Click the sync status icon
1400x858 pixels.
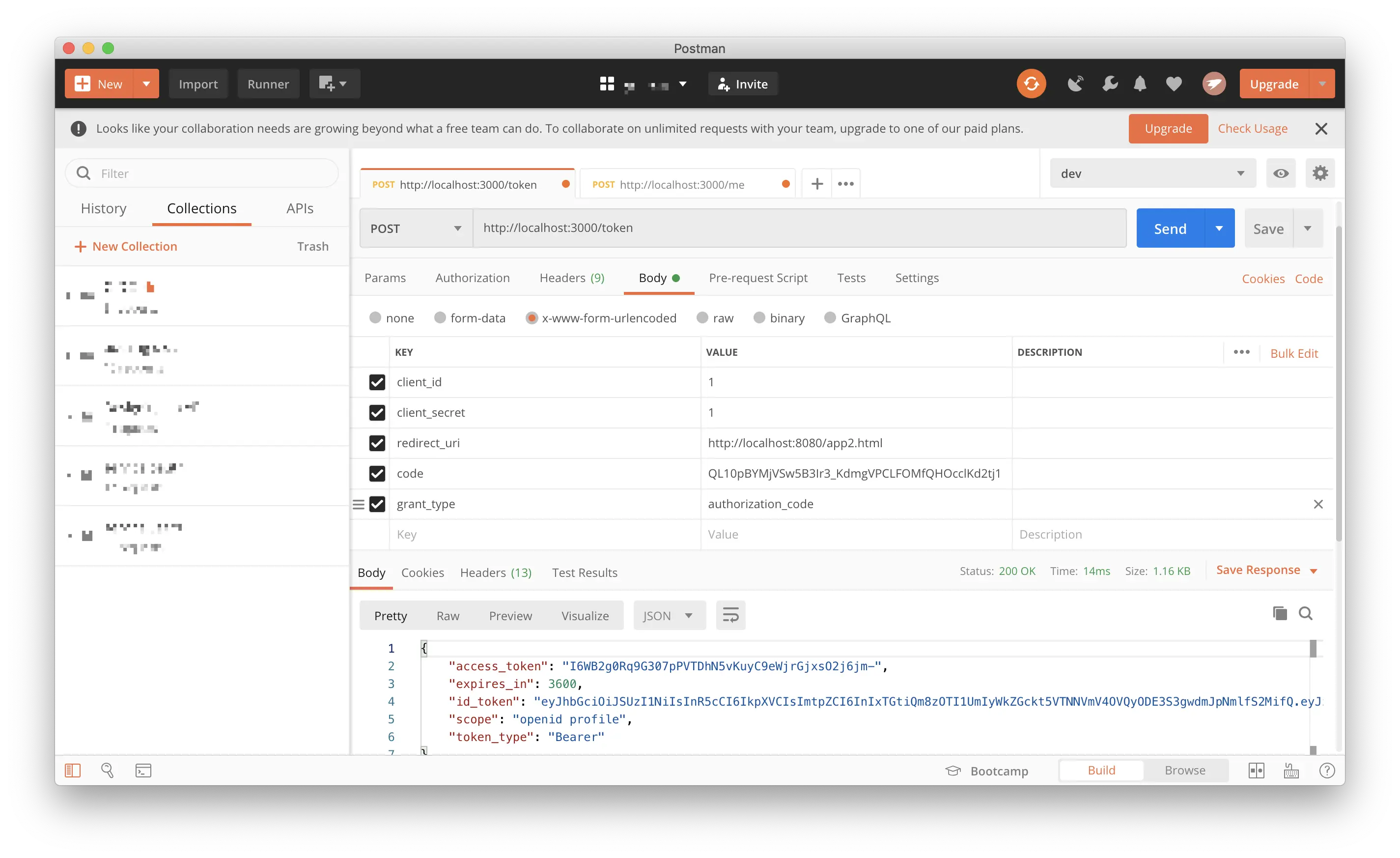pyautogui.click(x=1031, y=84)
